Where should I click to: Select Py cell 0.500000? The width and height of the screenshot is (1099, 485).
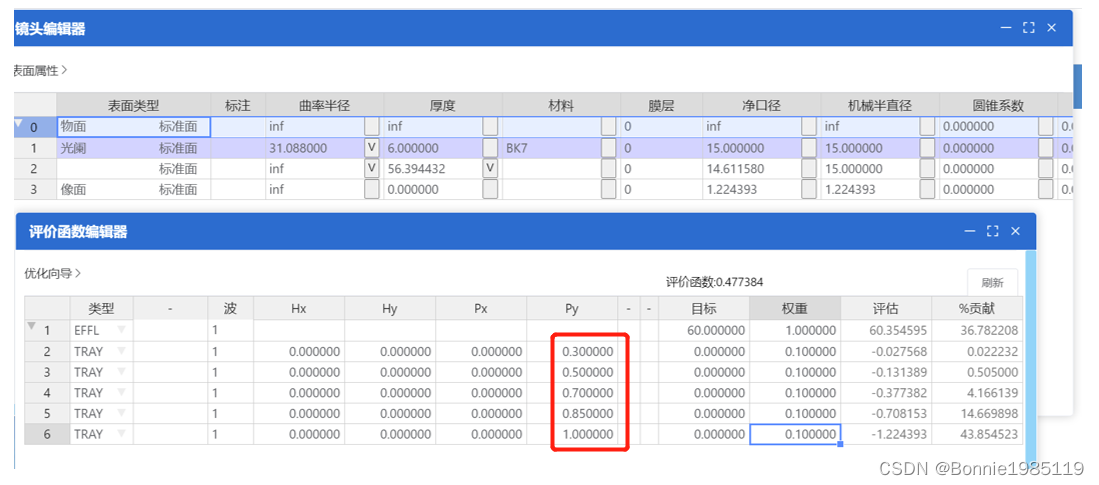point(572,372)
